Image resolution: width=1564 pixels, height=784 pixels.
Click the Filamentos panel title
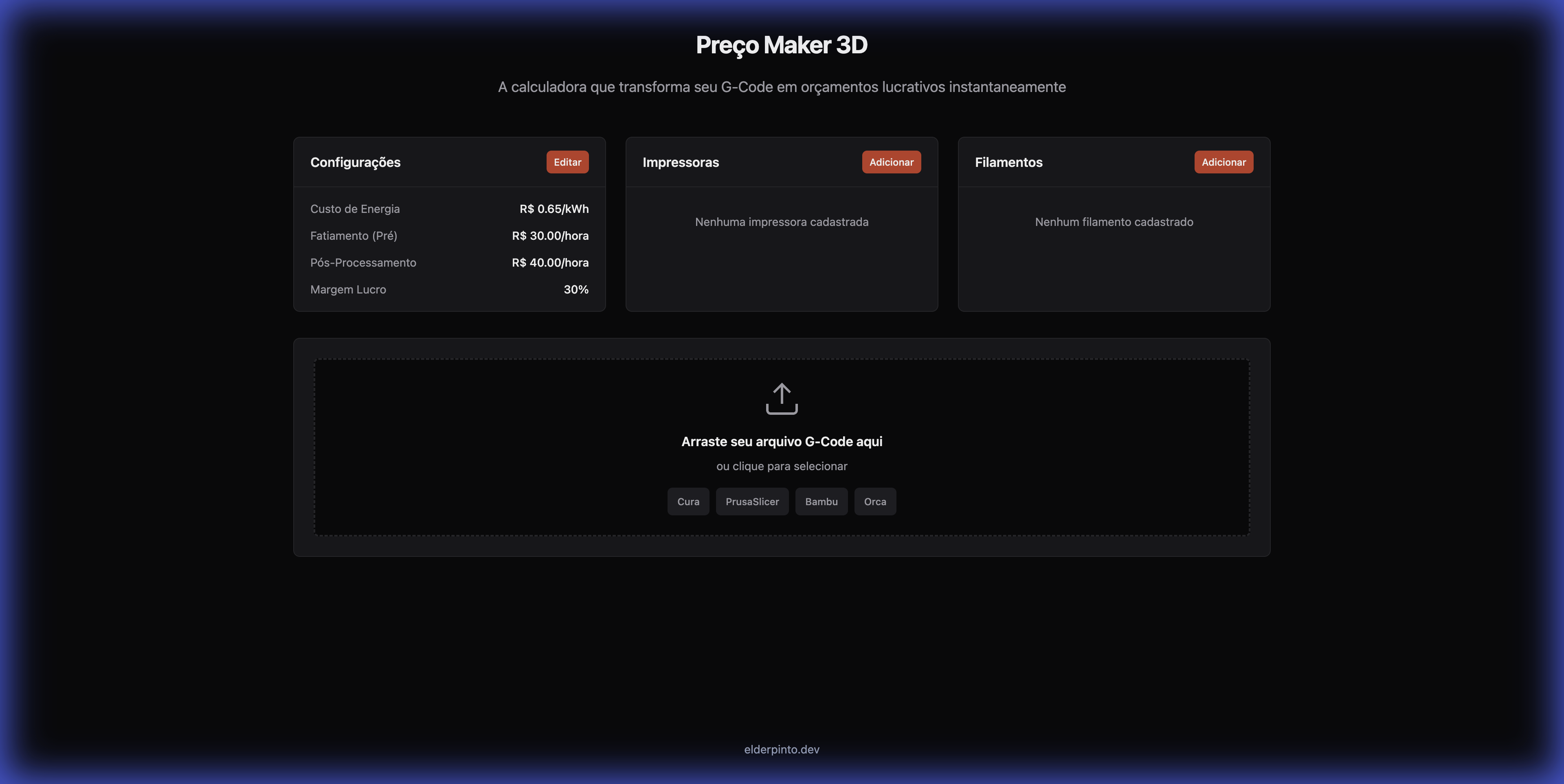click(1008, 162)
